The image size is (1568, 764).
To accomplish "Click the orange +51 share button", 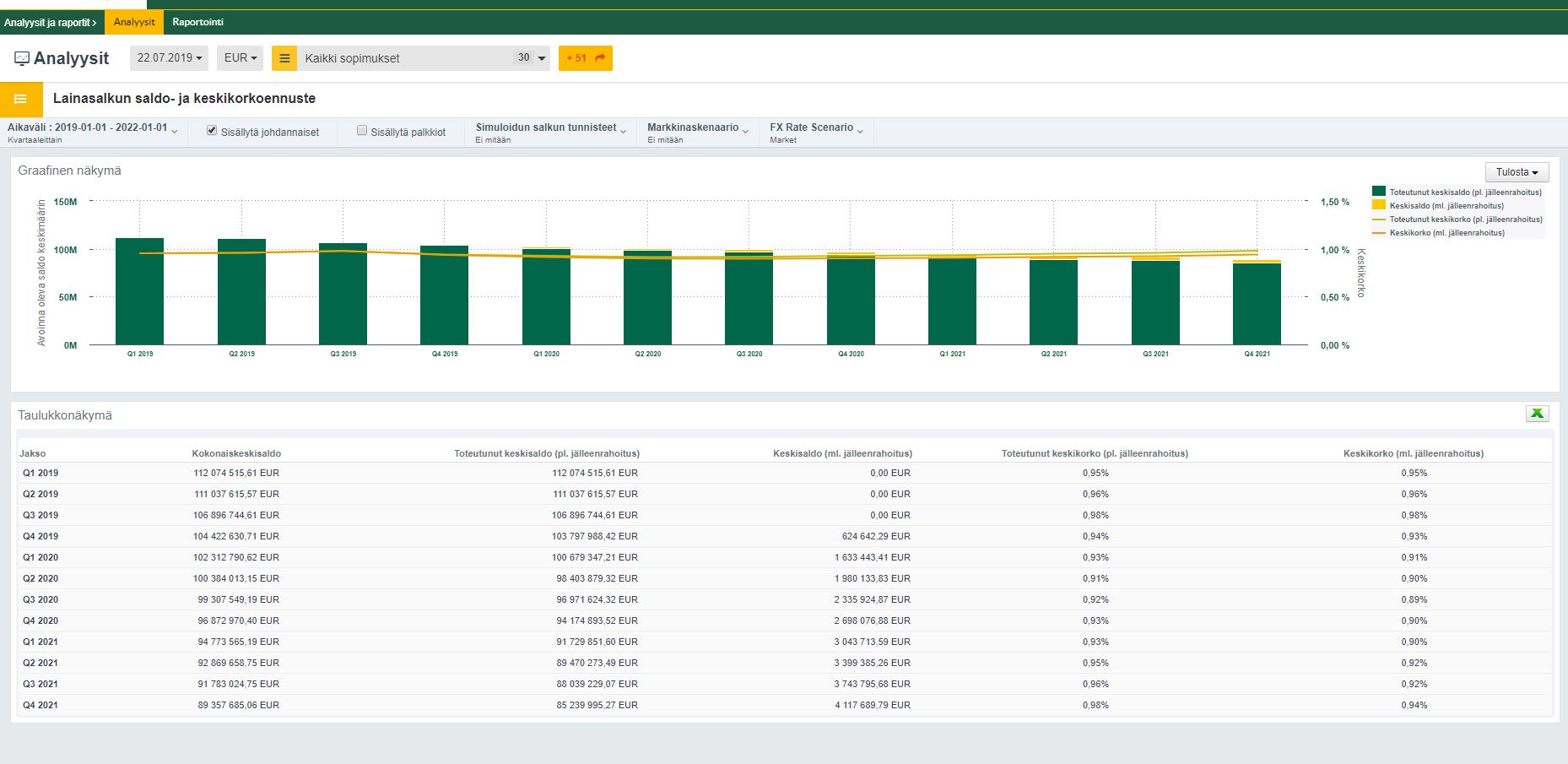I will coord(585,58).
